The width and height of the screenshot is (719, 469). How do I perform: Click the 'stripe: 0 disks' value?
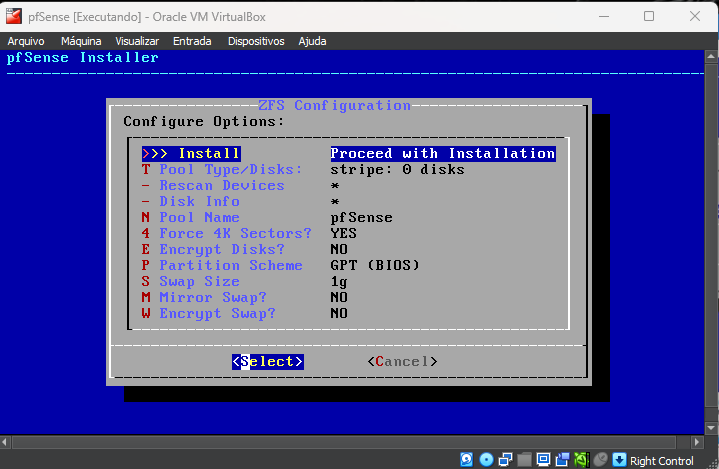coord(397,170)
